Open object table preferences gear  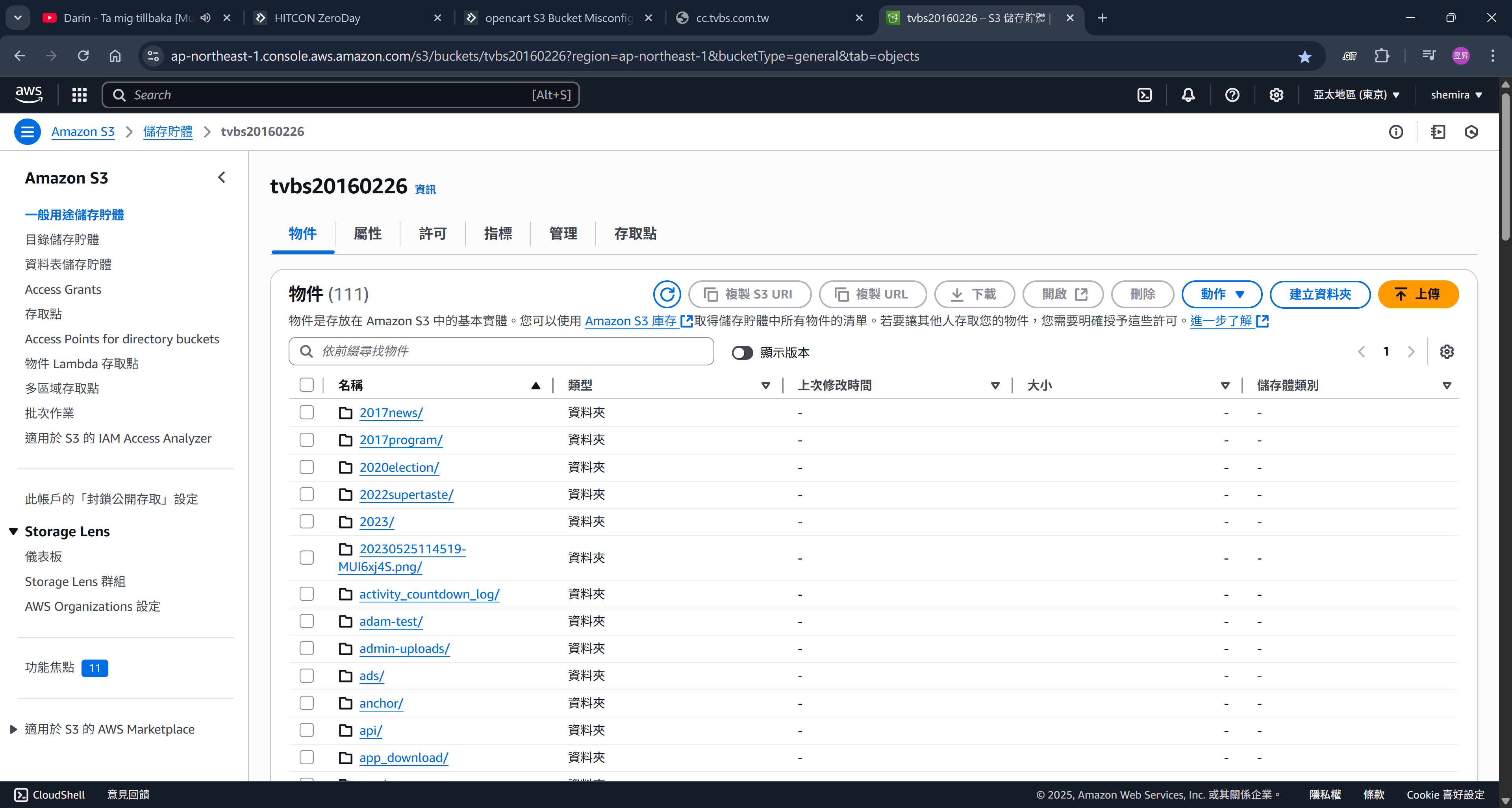point(1447,352)
